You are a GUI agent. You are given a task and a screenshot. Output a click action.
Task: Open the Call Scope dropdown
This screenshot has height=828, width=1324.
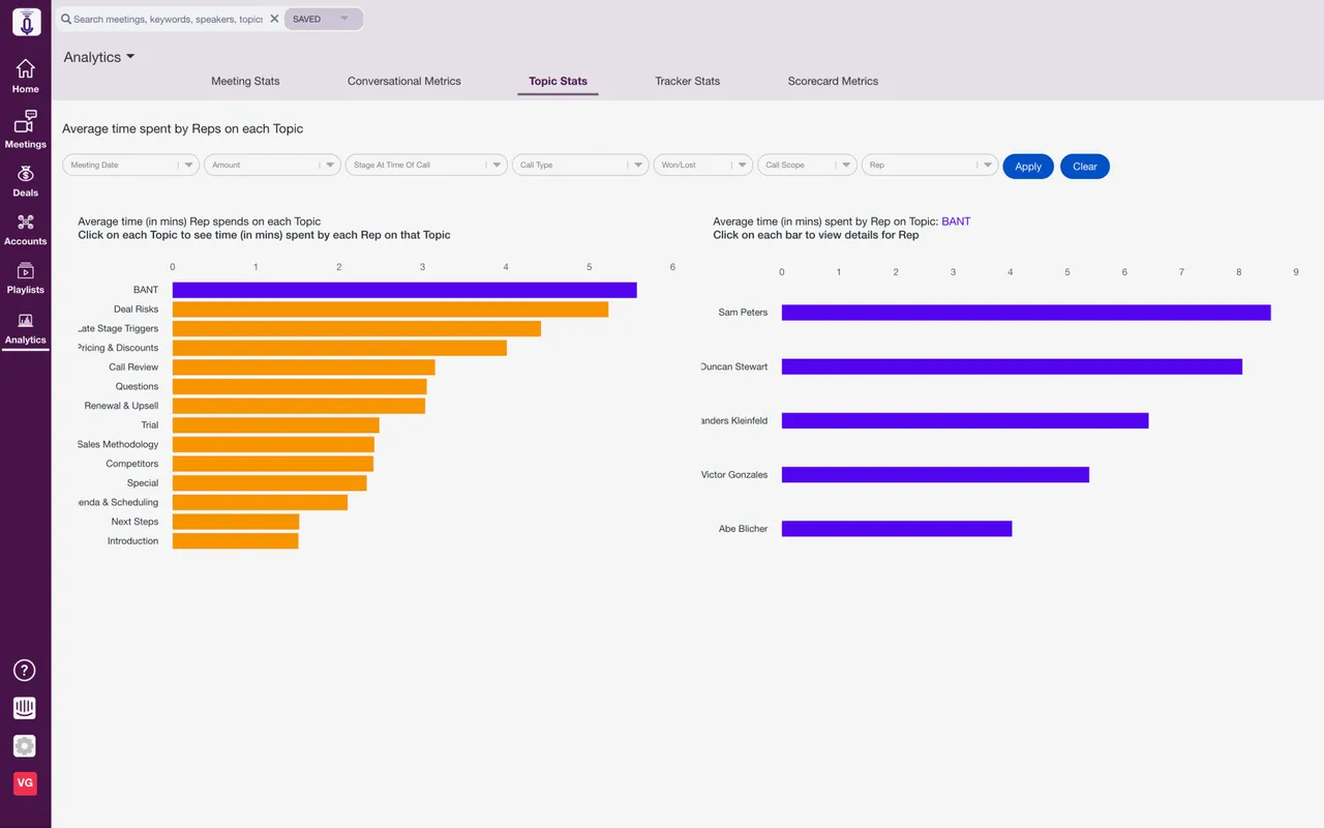tap(807, 165)
